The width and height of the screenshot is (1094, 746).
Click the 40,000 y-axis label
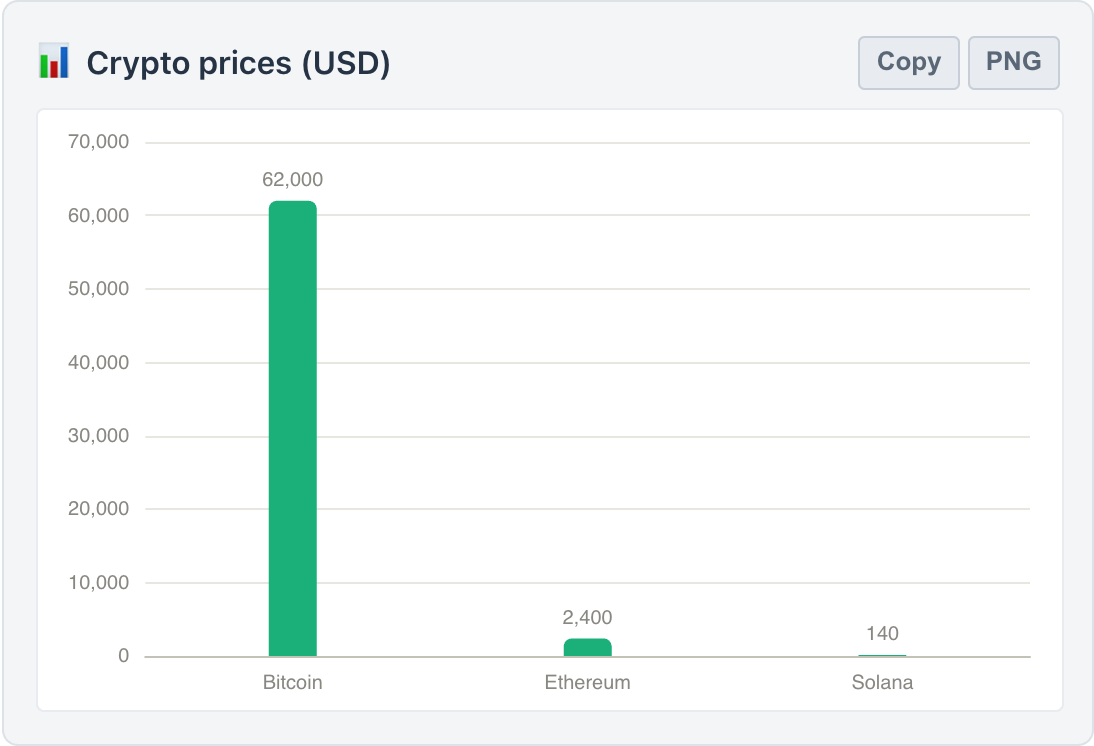98,363
